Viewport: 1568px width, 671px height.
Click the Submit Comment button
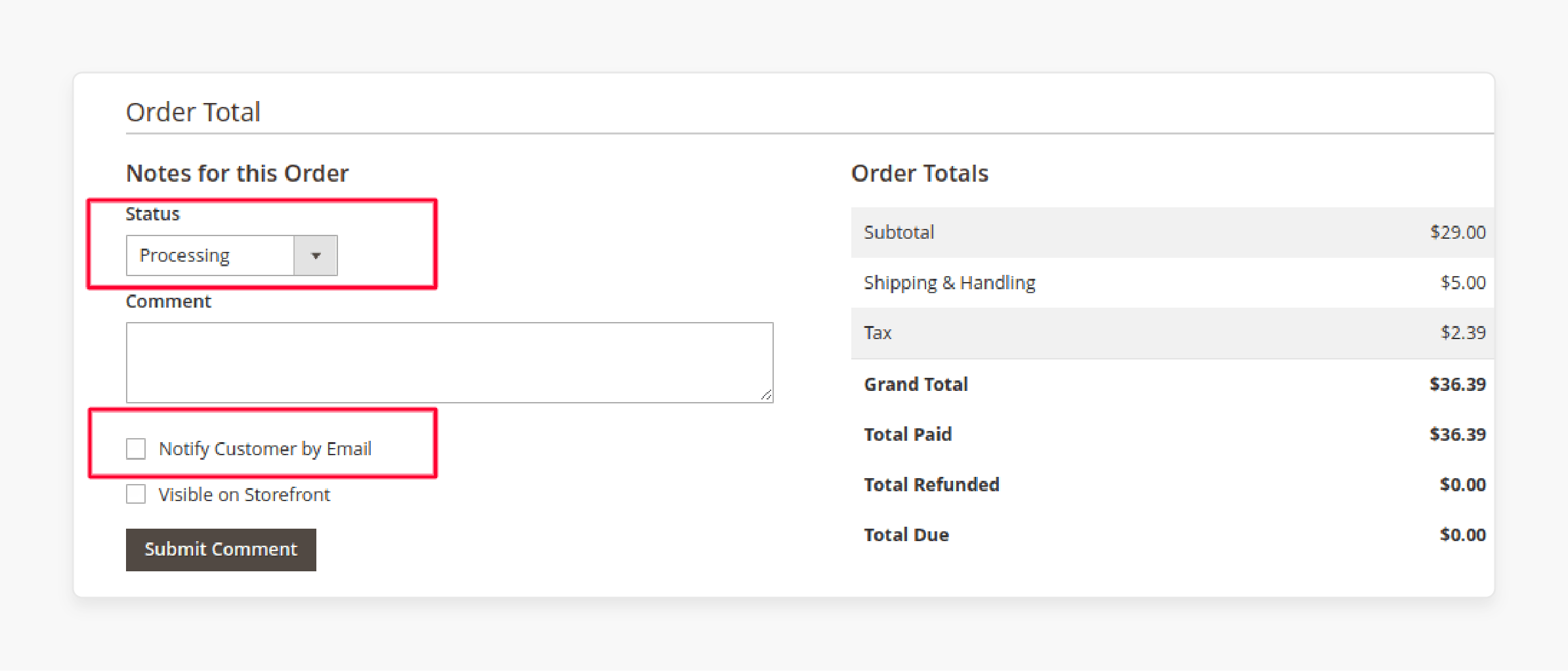click(x=221, y=550)
